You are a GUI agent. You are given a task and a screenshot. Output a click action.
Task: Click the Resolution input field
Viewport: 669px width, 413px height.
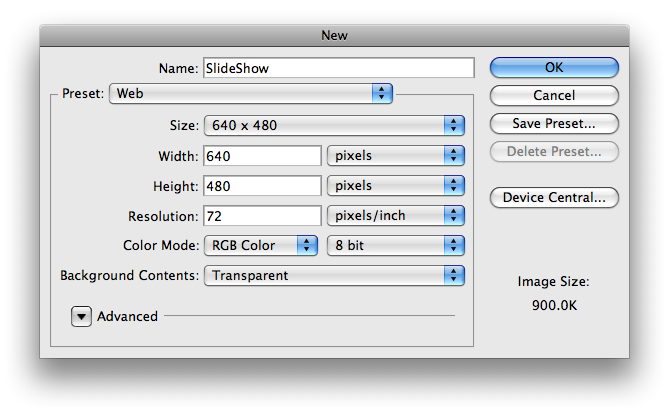click(x=261, y=216)
